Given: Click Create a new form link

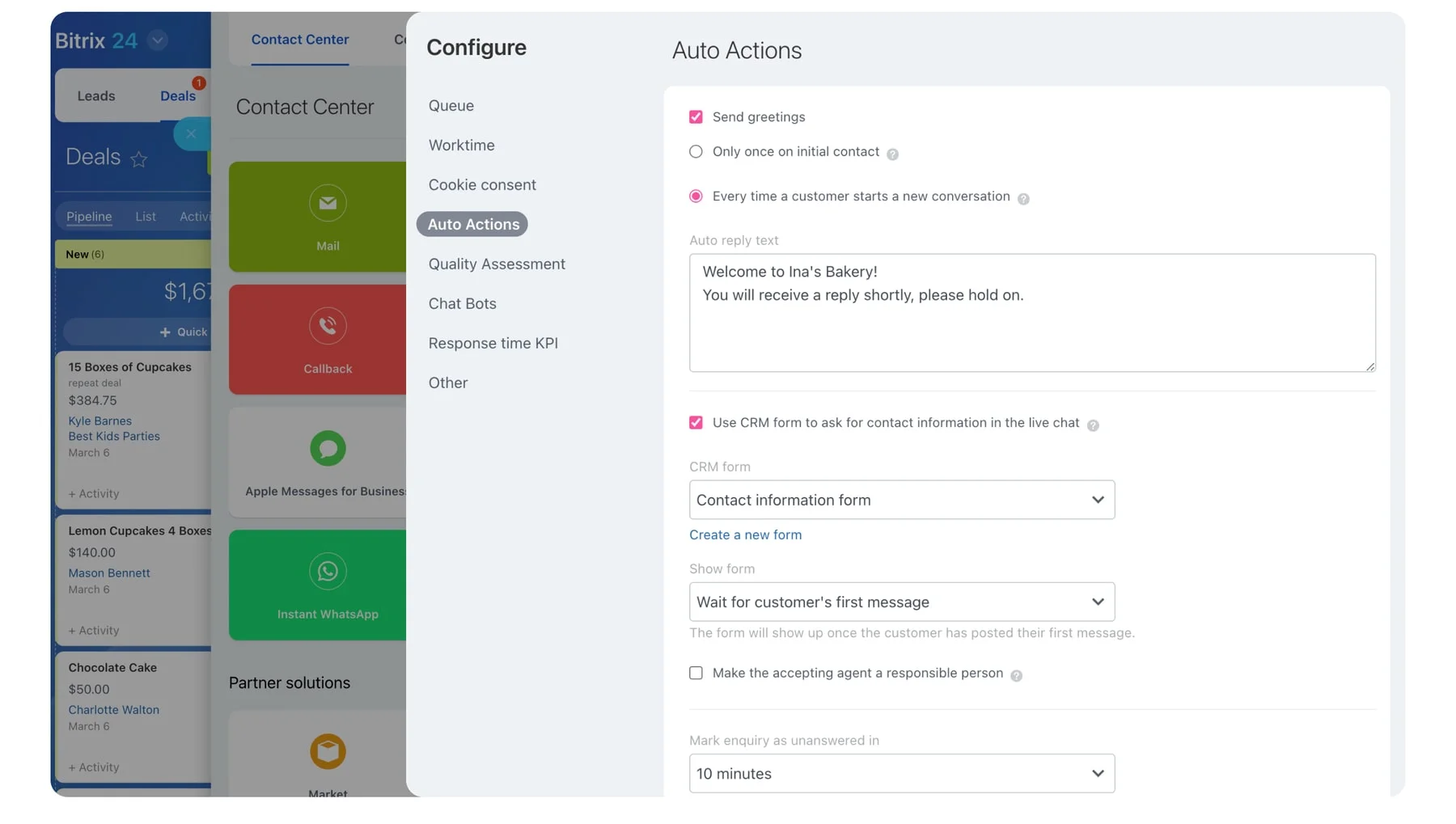Looking at the screenshot, I should 745,535.
